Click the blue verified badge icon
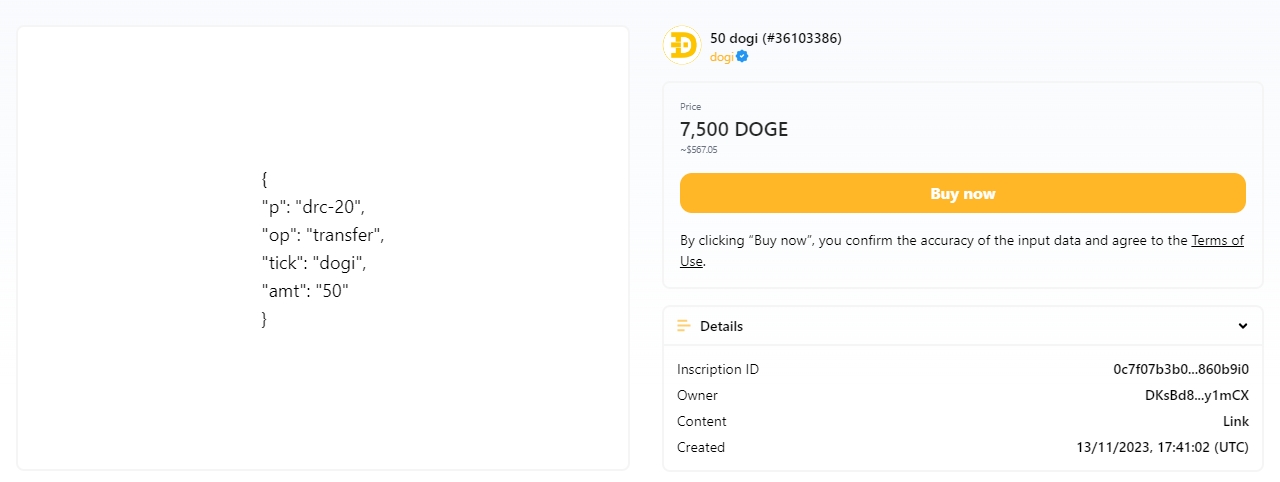The height and width of the screenshot is (482, 1280). [x=743, y=57]
